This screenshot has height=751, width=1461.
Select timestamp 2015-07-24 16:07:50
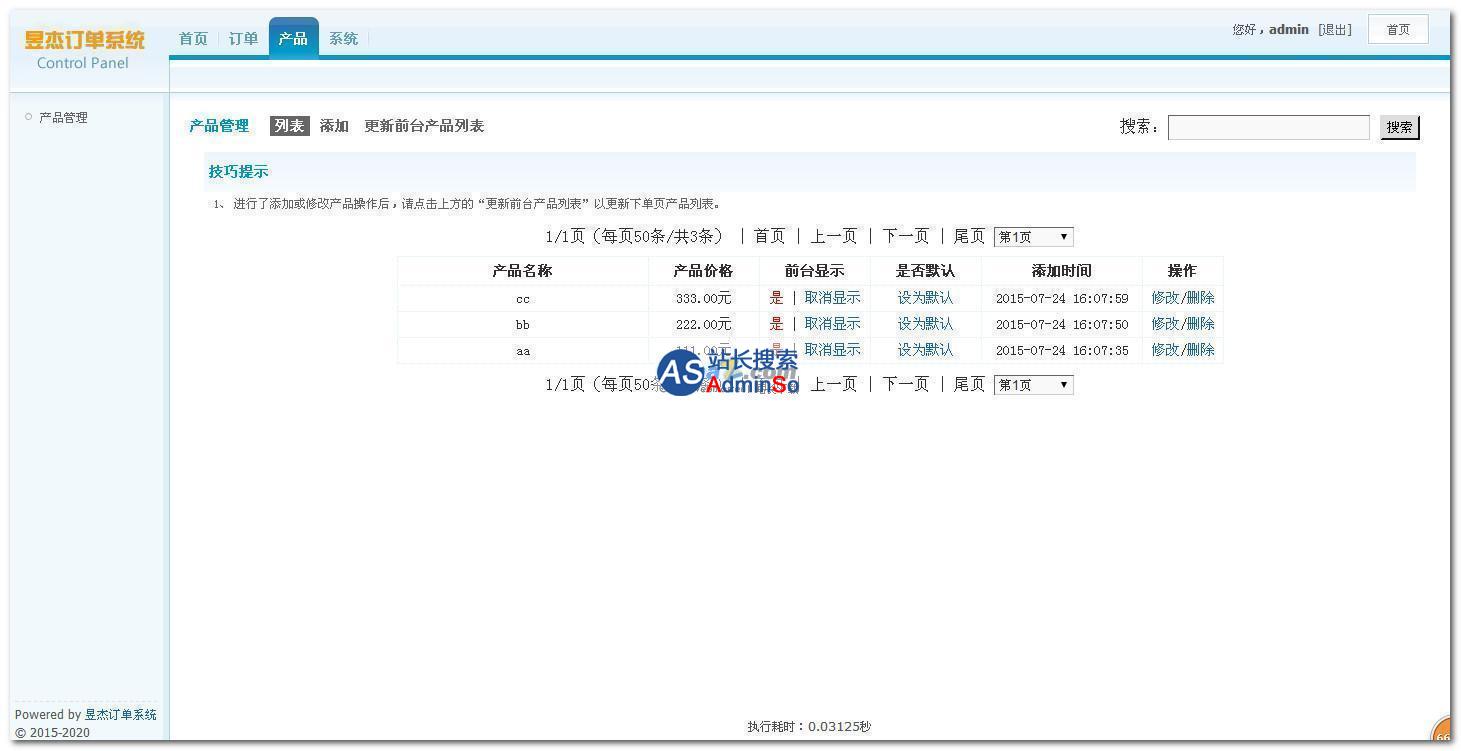tap(1062, 324)
